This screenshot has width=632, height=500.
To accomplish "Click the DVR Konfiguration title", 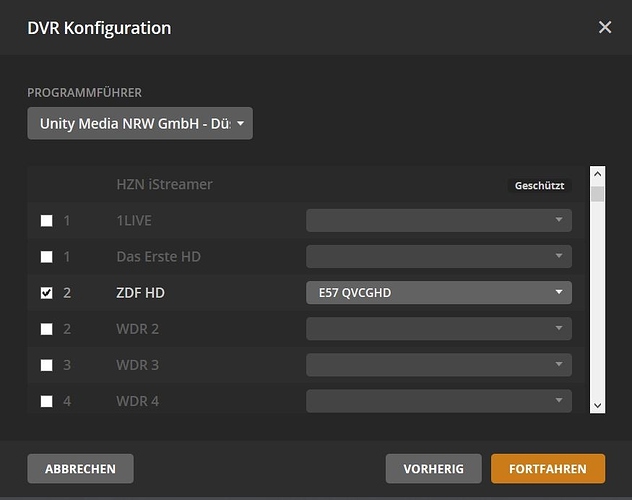I will (99, 28).
